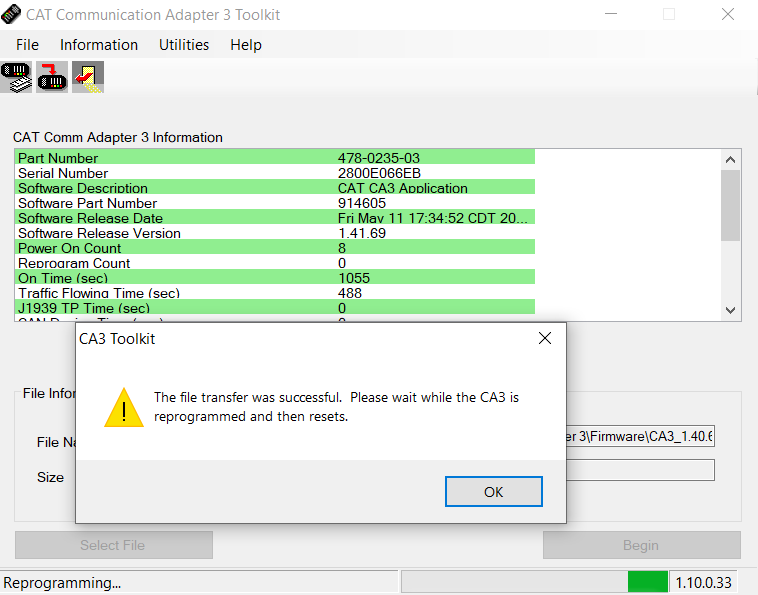This screenshot has height=595, width=758.
Task: Click toolkit version 1.10.0.33 in status bar
Action: tap(703, 582)
